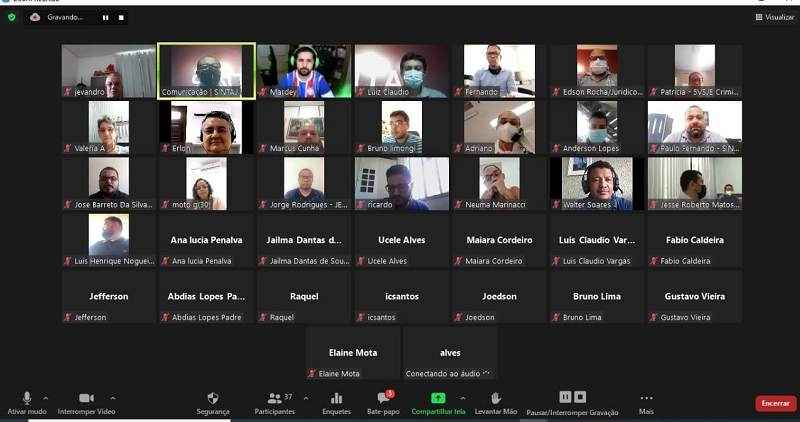Click the Ativar mudo microphone icon
Viewport: 800px width, 422px height.
(x=27, y=398)
